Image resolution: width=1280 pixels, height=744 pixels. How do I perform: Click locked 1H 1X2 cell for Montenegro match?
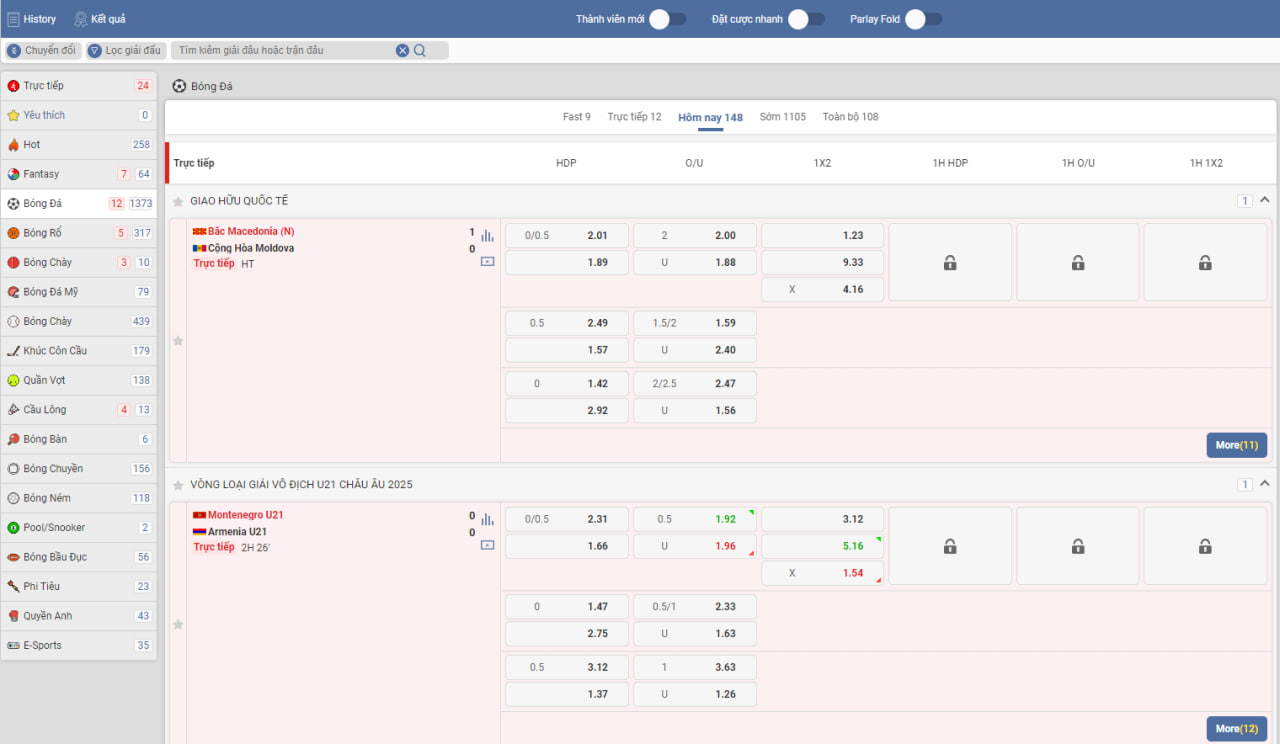coord(1206,546)
